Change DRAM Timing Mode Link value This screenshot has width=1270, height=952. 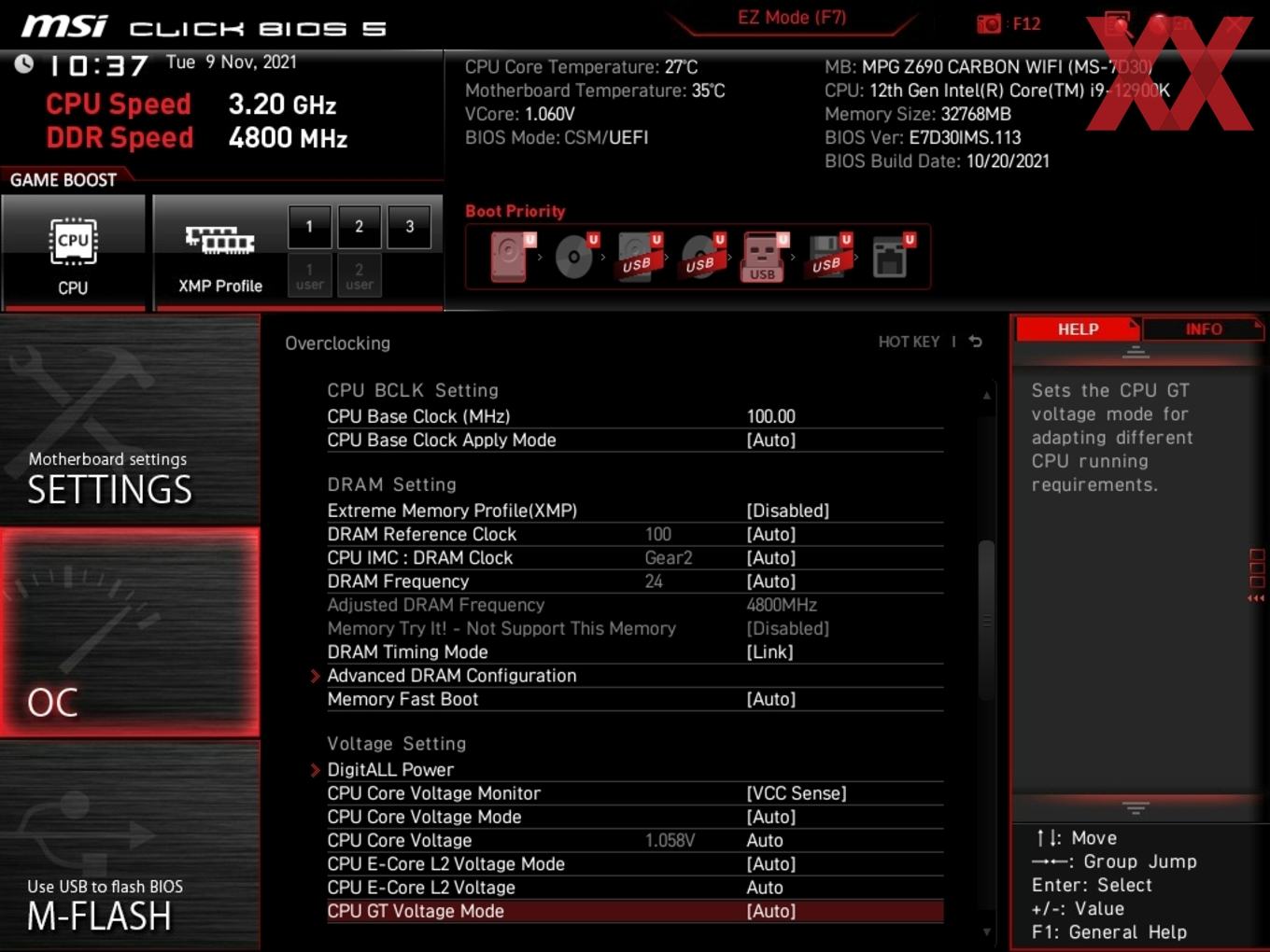click(769, 651)
